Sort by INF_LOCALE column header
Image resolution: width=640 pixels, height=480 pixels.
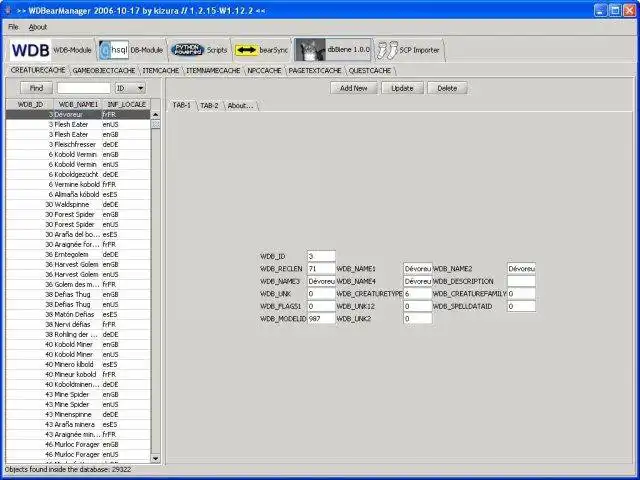coord(126,104)
